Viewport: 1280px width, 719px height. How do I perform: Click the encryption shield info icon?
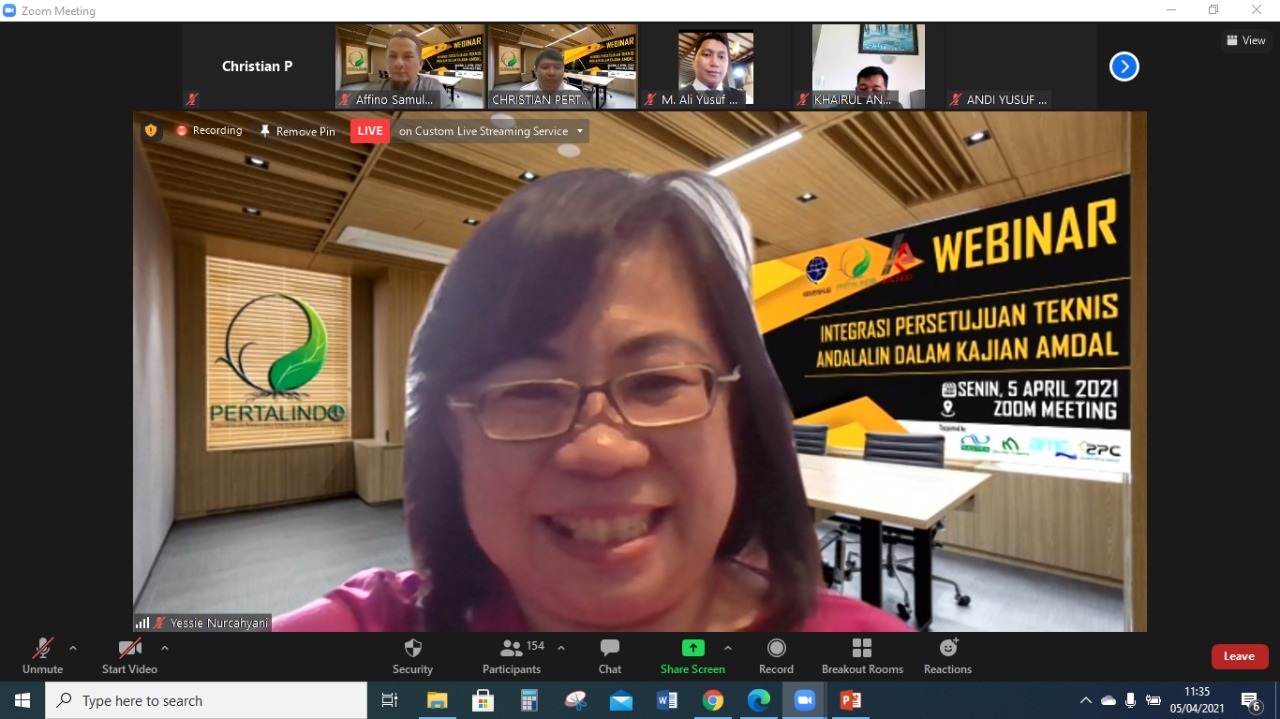point(151,130)
